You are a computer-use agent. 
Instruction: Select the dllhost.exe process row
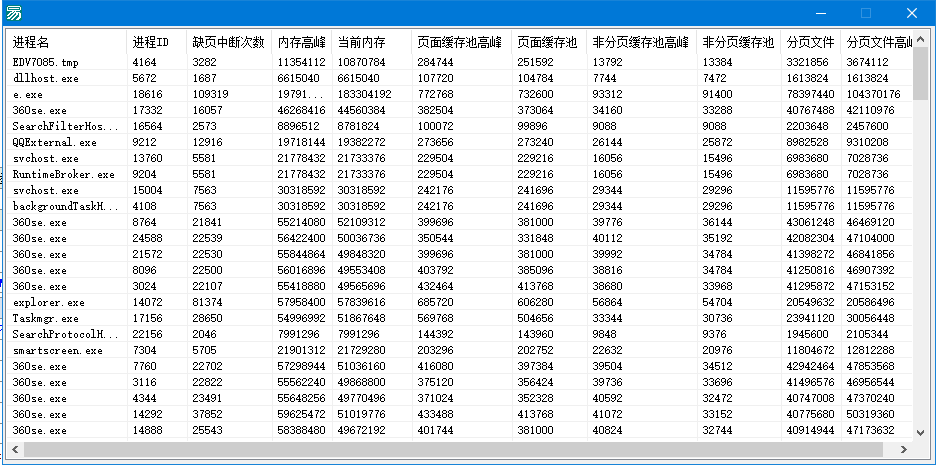click(x=459, y=78)
